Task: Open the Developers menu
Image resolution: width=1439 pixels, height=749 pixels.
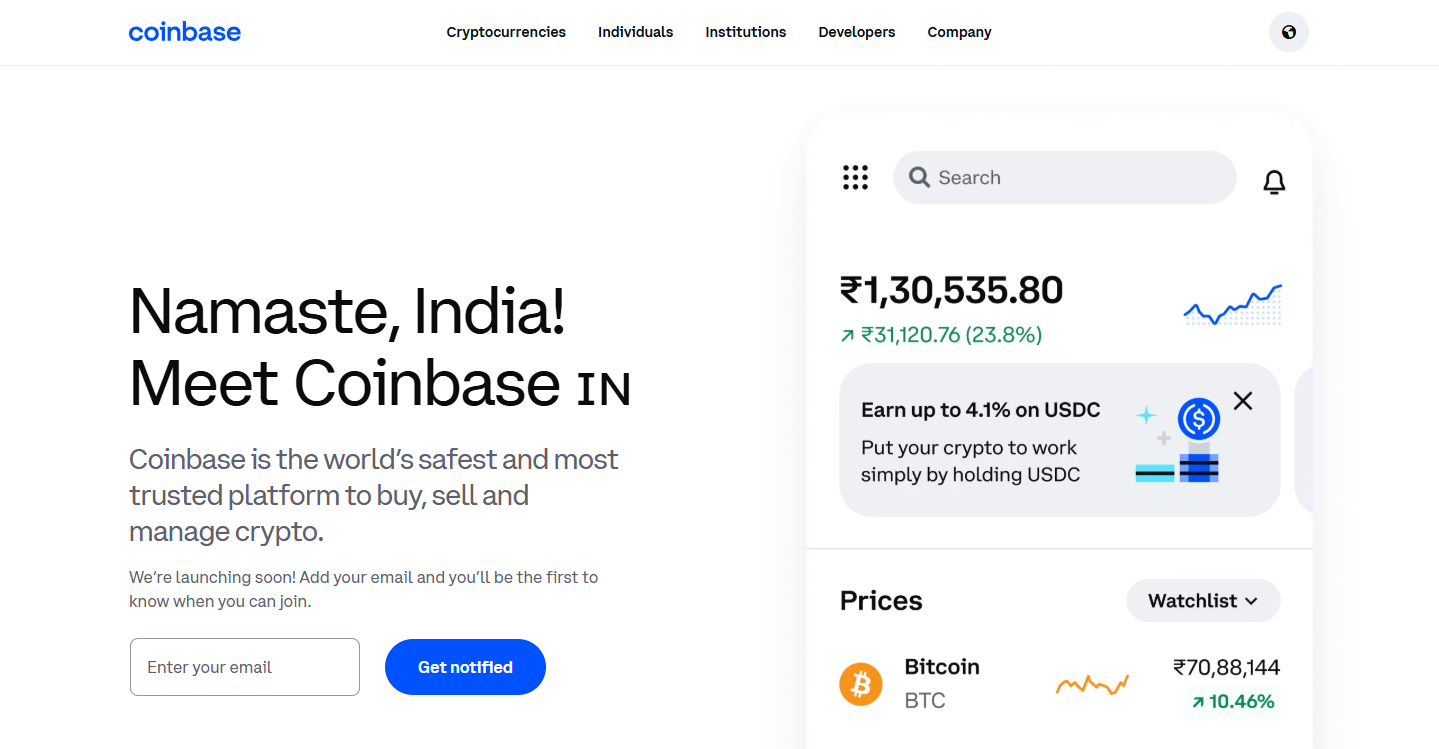Action: point(856,32)
